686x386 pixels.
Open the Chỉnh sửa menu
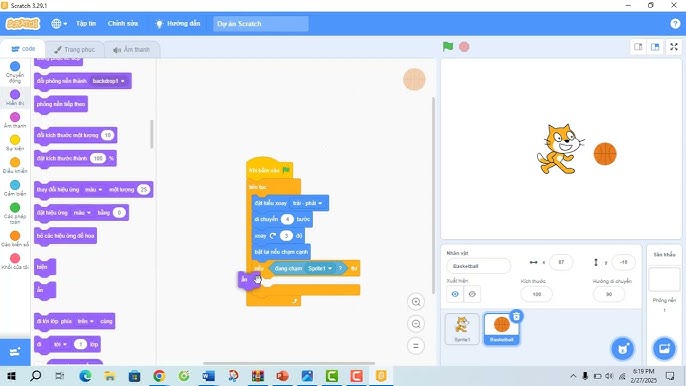point(123,24)
